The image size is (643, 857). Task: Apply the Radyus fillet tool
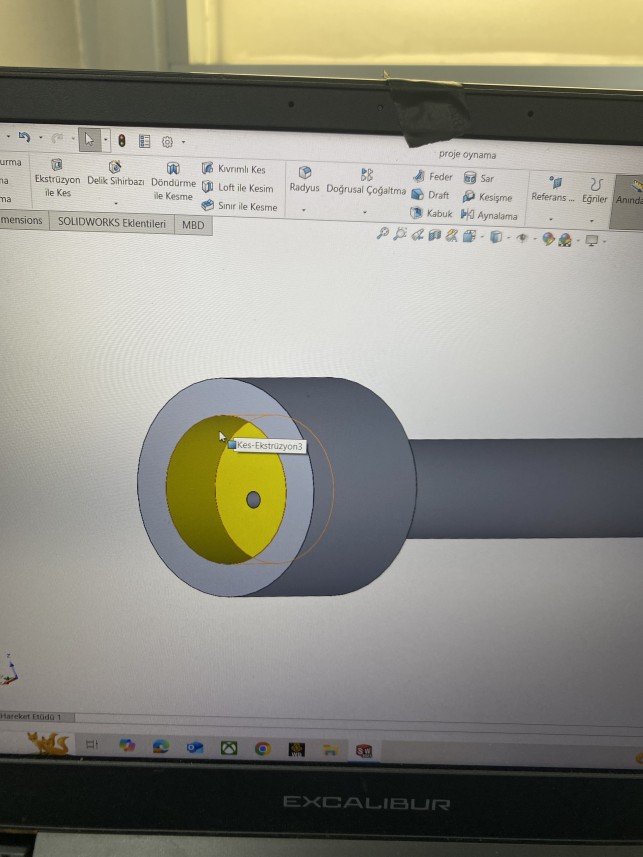point(304,180)
